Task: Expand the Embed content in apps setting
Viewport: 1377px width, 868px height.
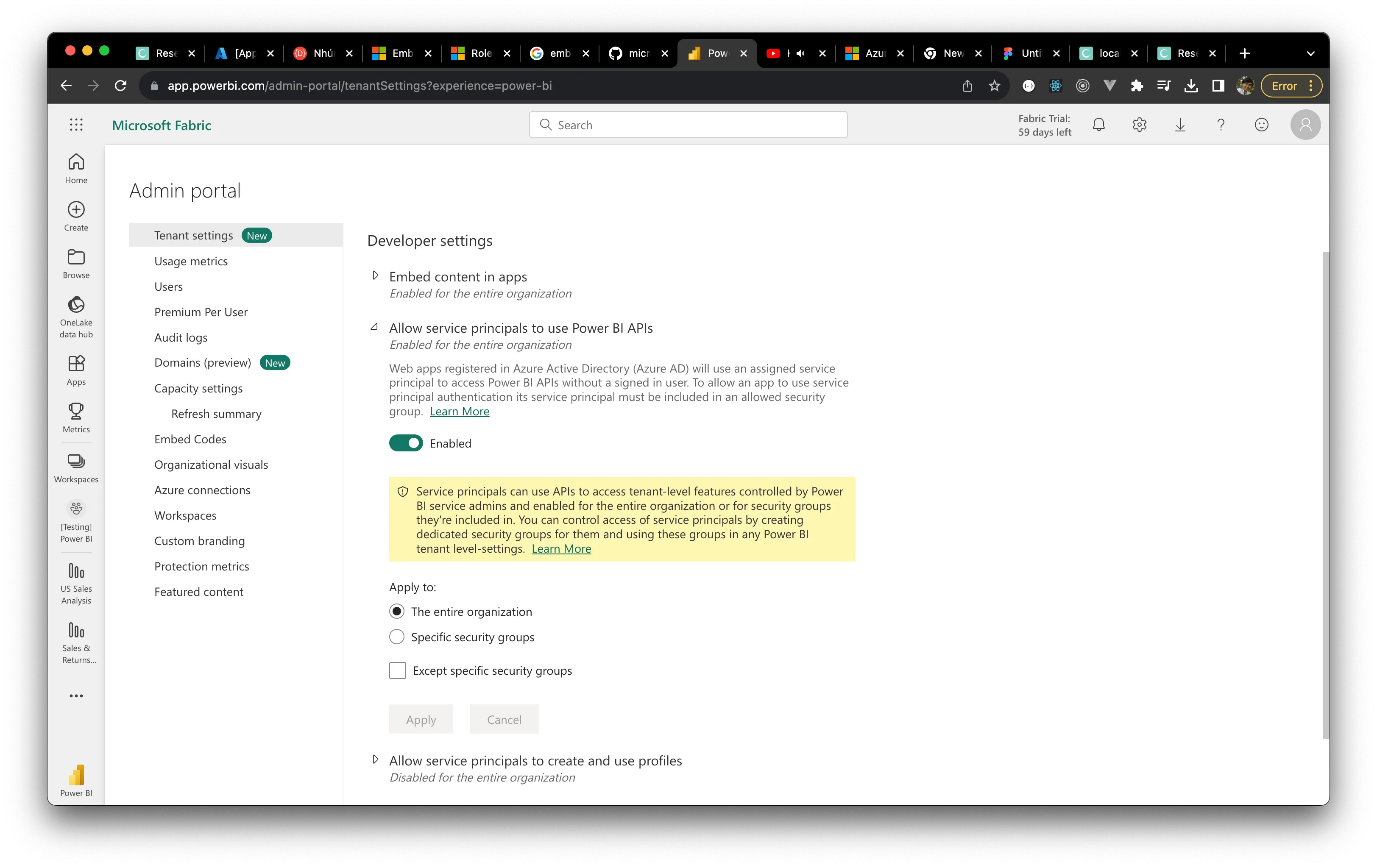Action: pos(376,275)
